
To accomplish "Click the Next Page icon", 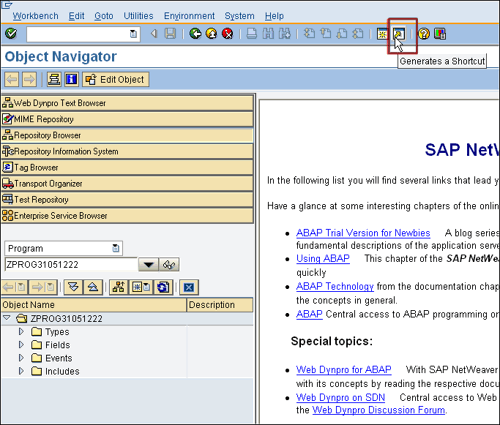I will coord(342,34).
